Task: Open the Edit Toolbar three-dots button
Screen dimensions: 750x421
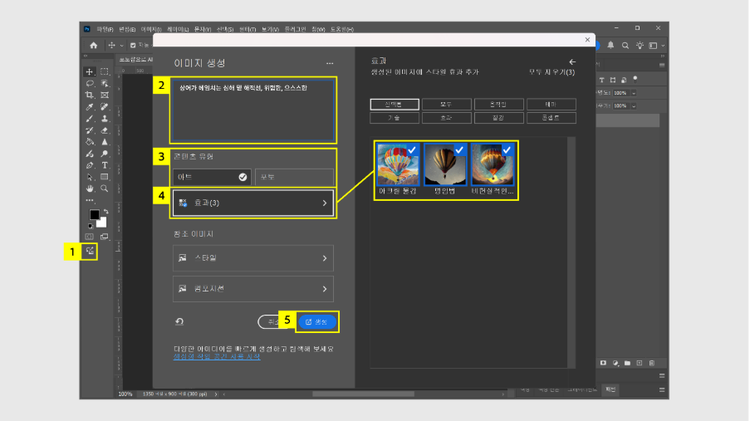Action: 89,200
